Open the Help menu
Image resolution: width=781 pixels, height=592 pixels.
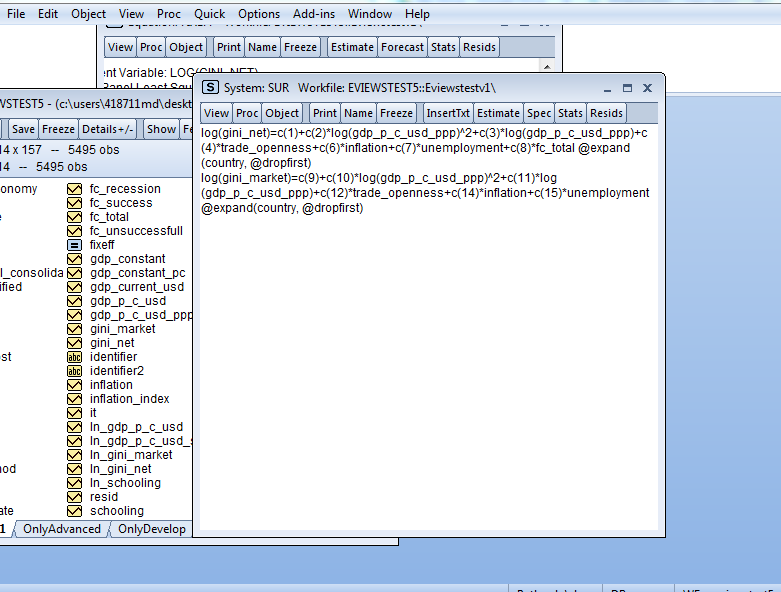click(417, 14)
